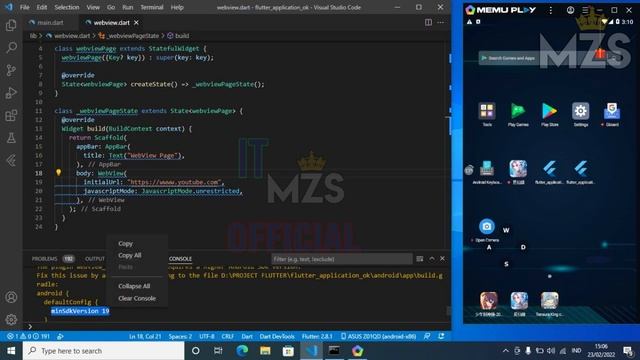
Task: Select the Debug Console panel tab
Action: click(x=180, y=259)
